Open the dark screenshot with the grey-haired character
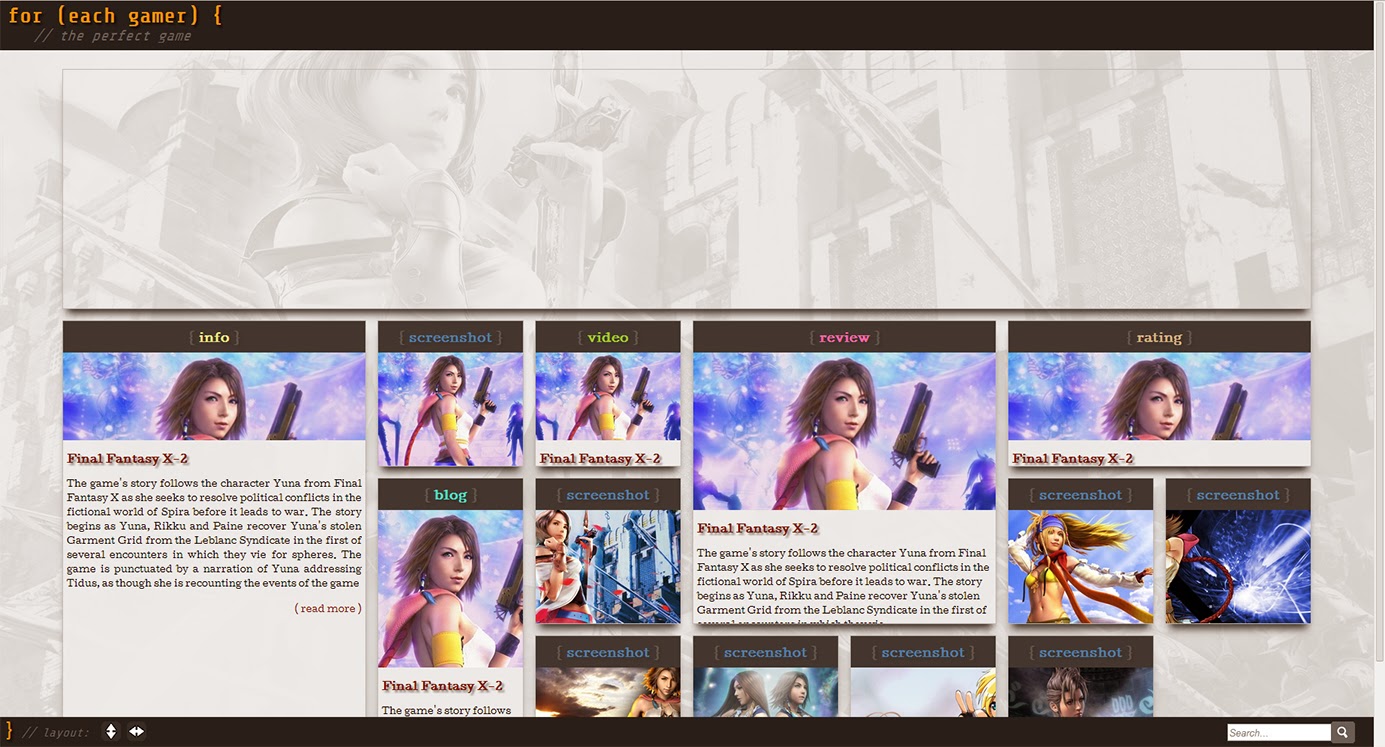This screenshot has height=747, width=1385. pos(1080,692)
